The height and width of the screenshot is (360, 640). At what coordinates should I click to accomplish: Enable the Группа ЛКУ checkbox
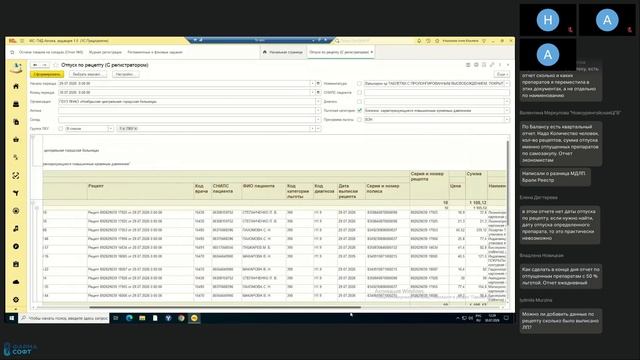[x=60, y=129]
